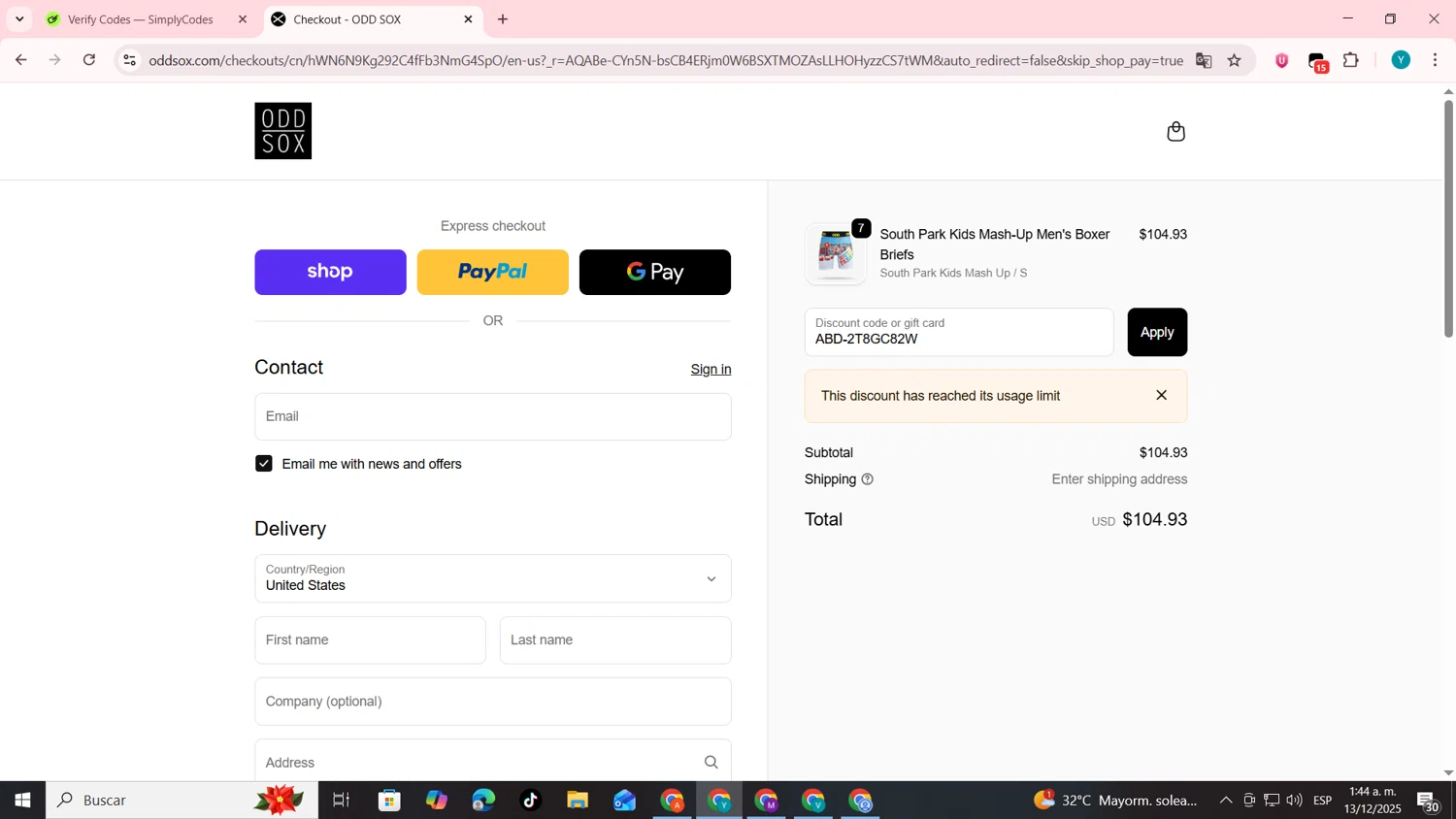Focus the Address search field
The height and width of the screenshot is (819, 1456).
[493, 762]
